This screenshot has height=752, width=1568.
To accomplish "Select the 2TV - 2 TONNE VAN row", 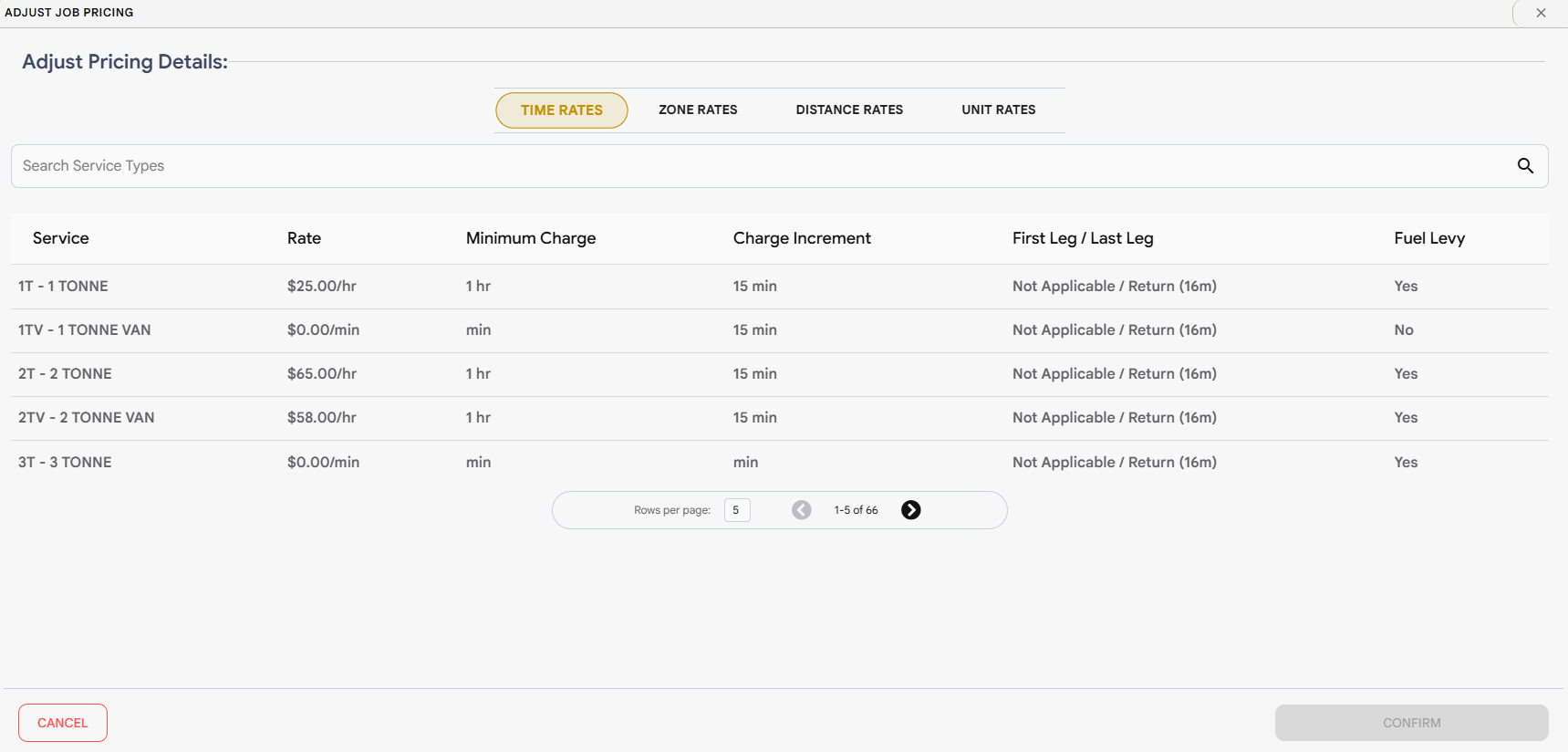I will click(x=780, y=418).
